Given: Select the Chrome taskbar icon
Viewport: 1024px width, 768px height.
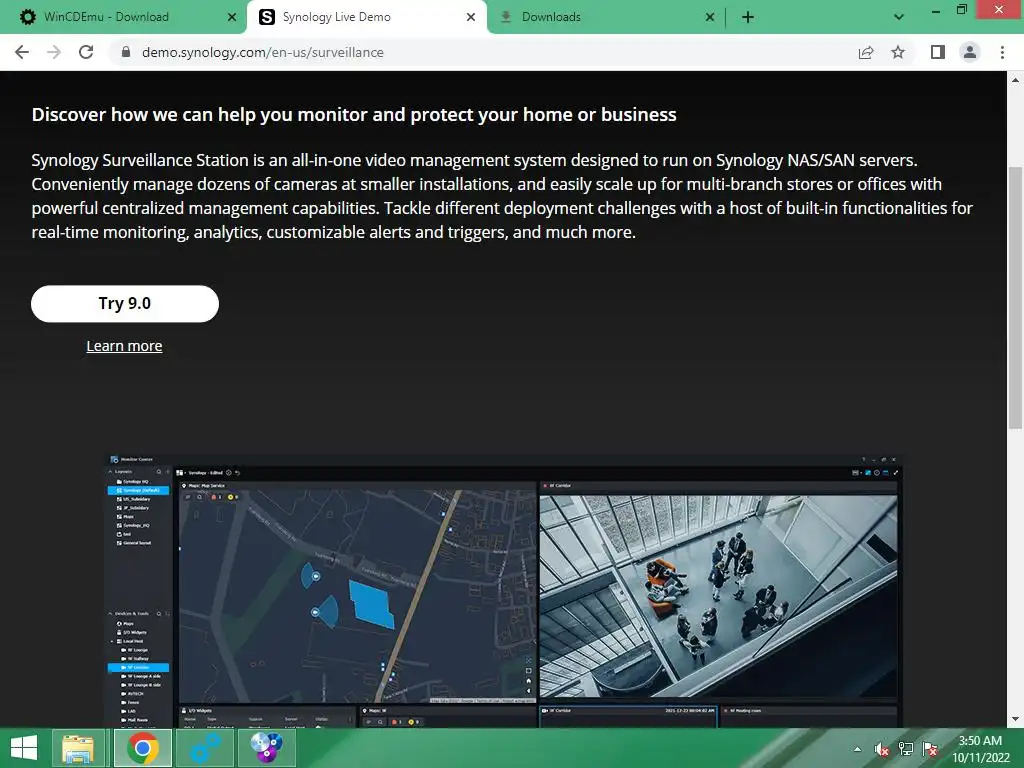Looking at the screenshot, I should pyautogui.click(x=143, y=748).
